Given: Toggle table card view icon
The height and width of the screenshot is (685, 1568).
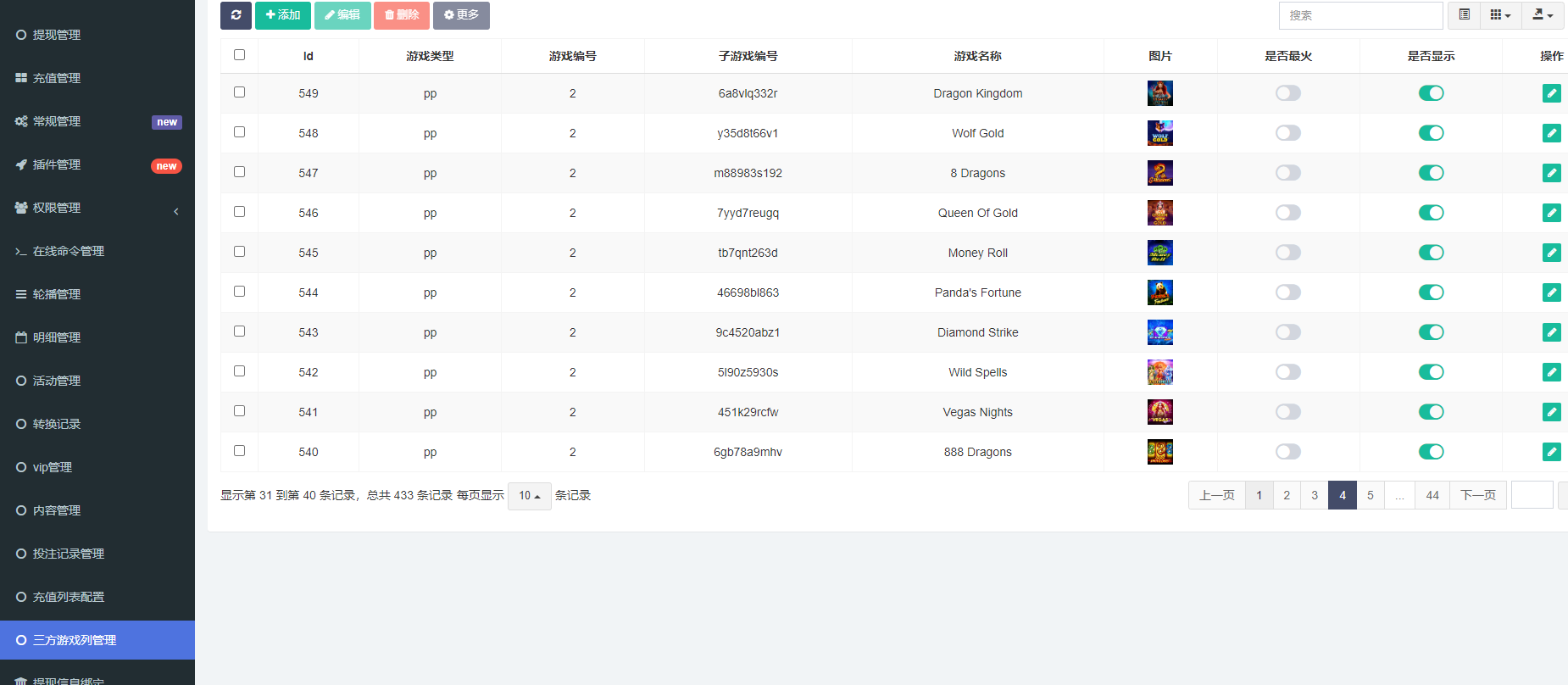Looking at the screenshot, I should tap(1464, 15).
